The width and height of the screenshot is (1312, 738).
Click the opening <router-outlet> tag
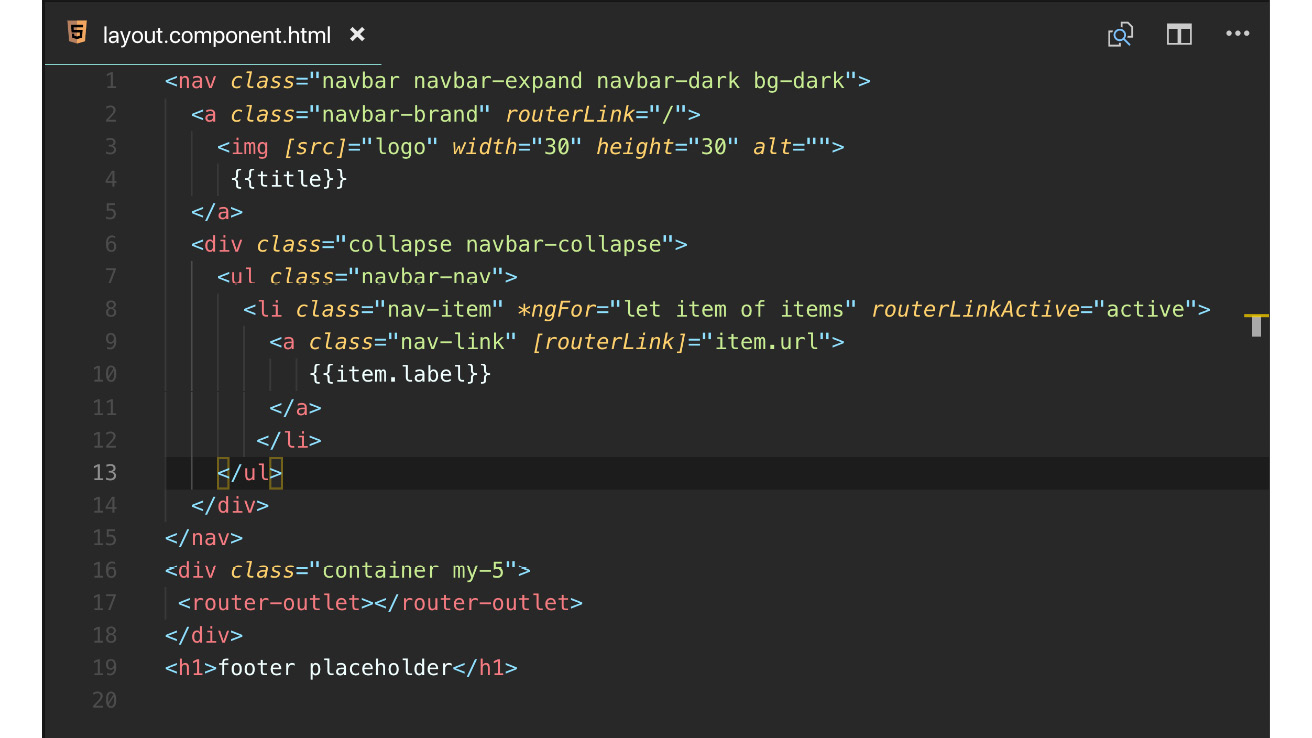[x=275, y=602]
